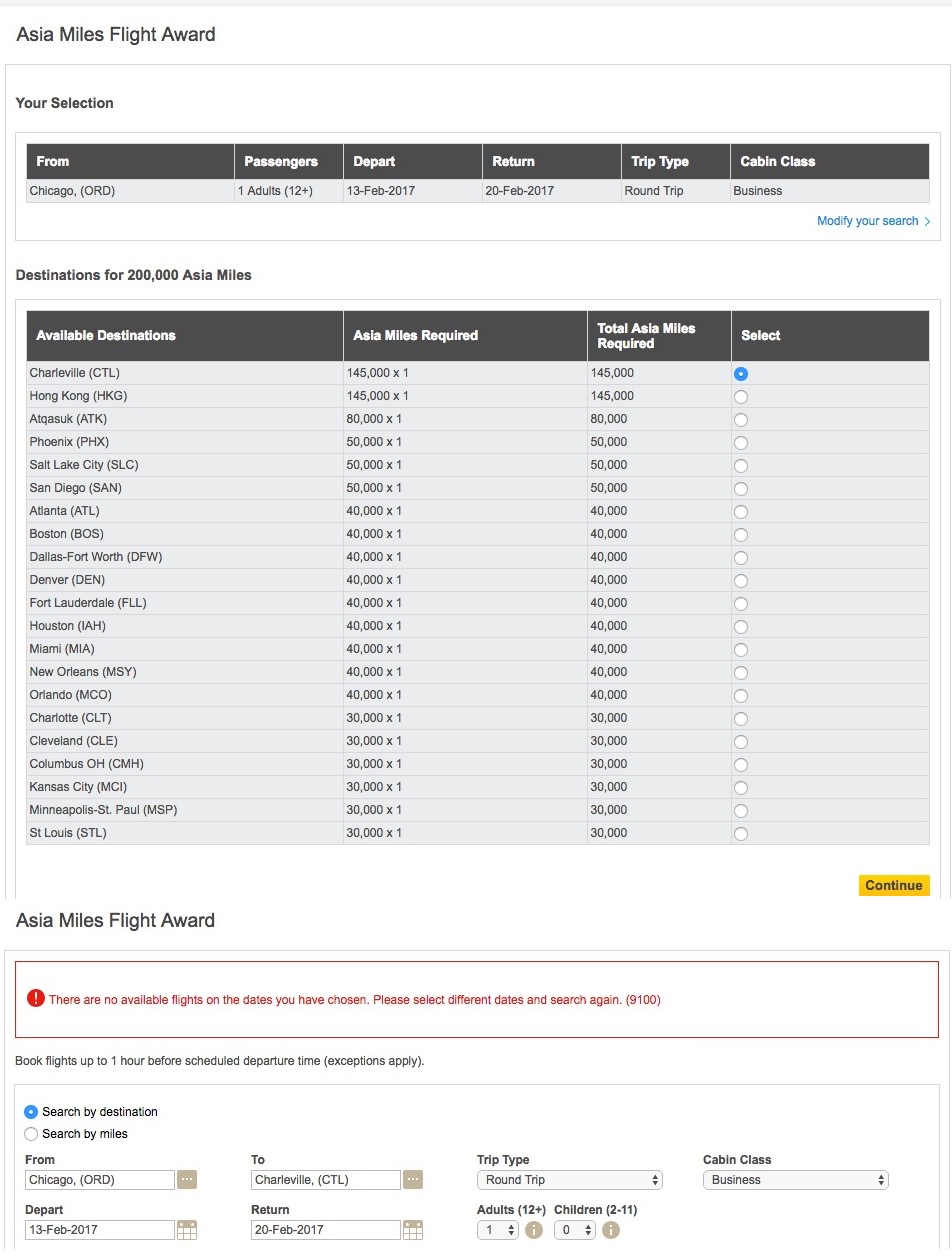Click the Available Destinations column header
This screenshot has width=952, height=1257.
pyautogui.click(x=185, y=336)
